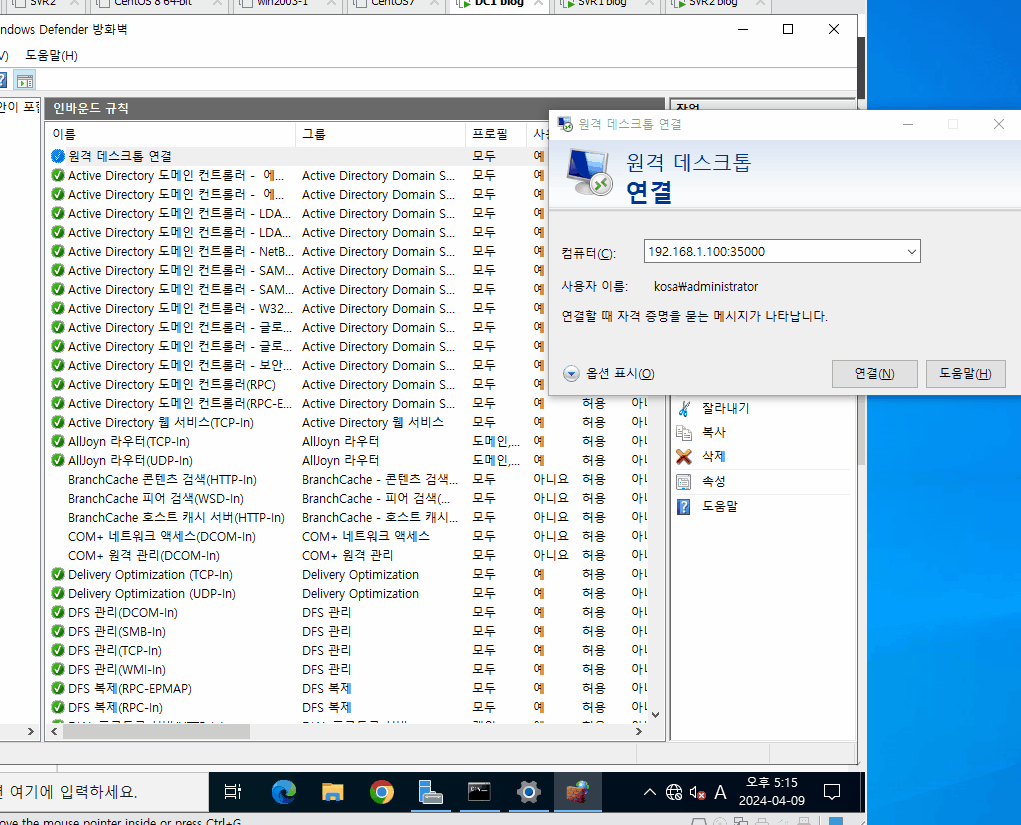Click the help icon in firewall toolbar
Image resolution: width=1021 pixels, height=825 pixels.
click(x=3, y=81)
